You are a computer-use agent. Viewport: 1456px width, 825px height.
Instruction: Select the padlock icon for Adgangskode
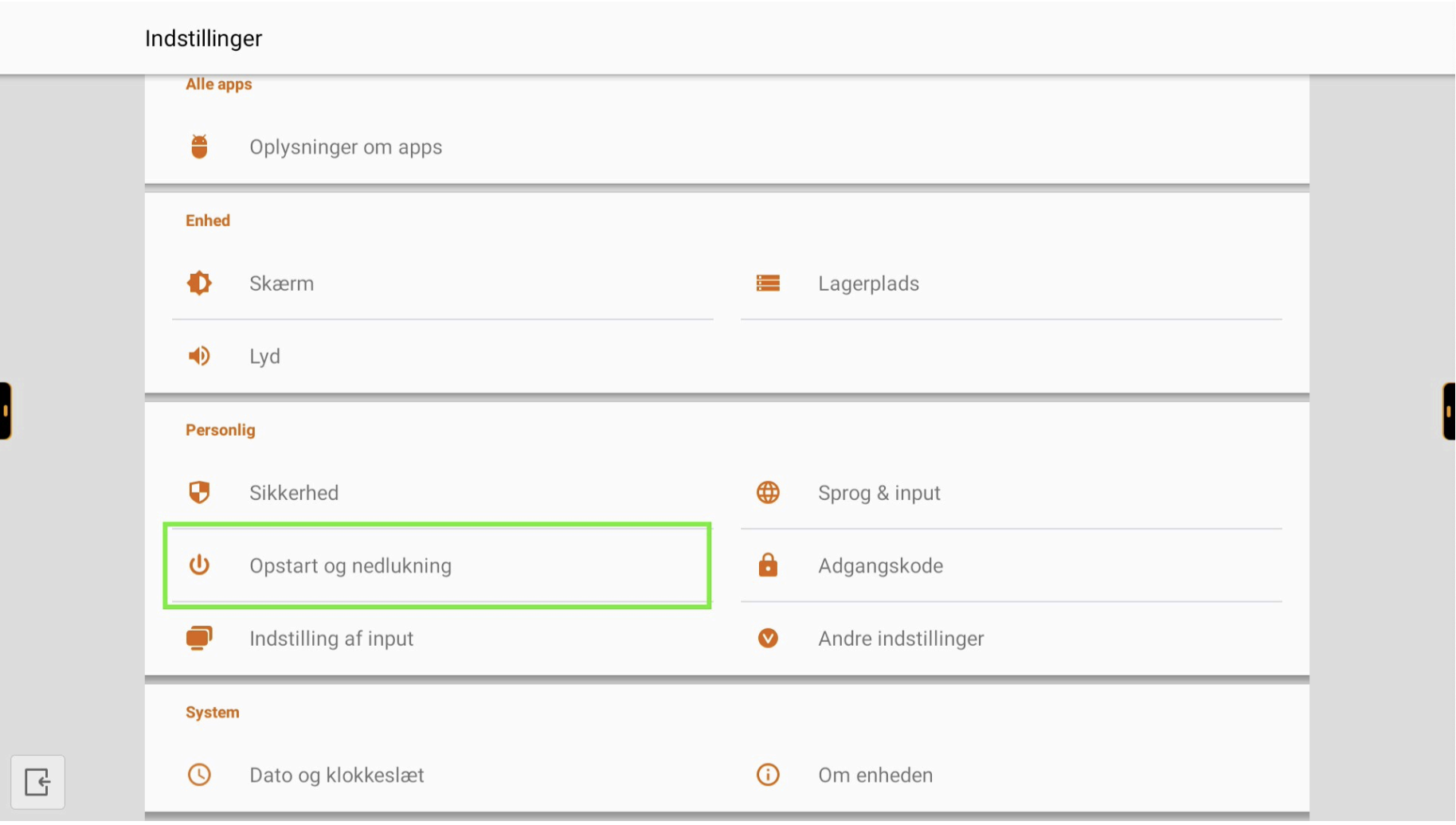(x=768, y=565)
